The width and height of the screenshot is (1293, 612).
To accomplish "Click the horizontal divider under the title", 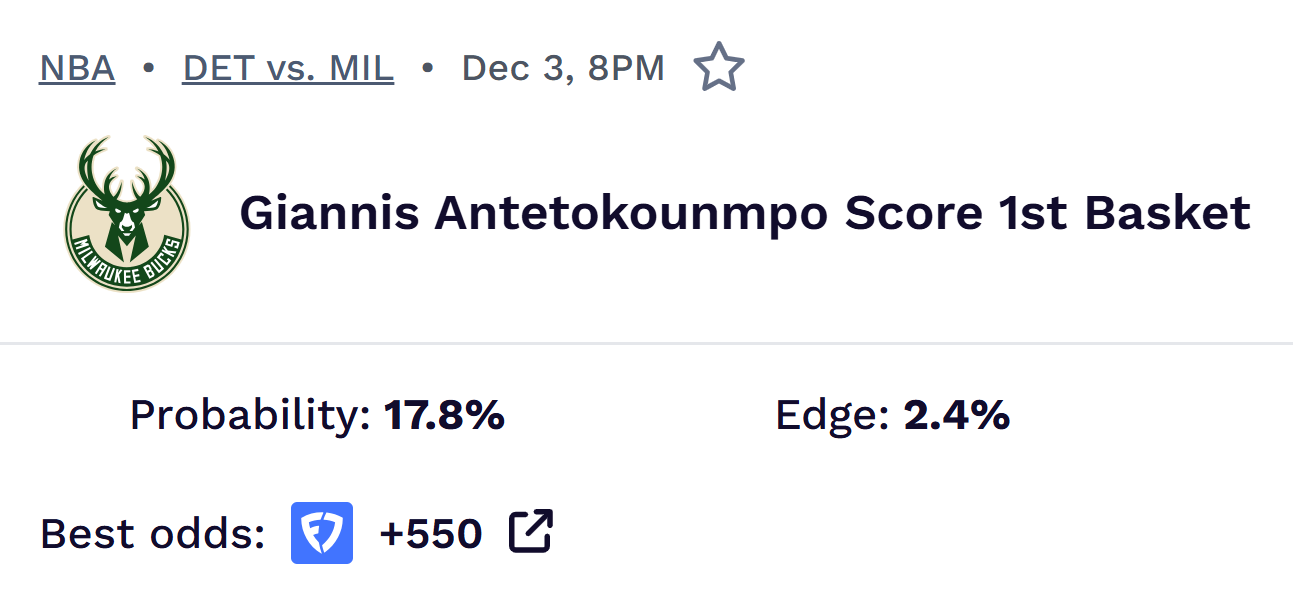I will 646,344.
